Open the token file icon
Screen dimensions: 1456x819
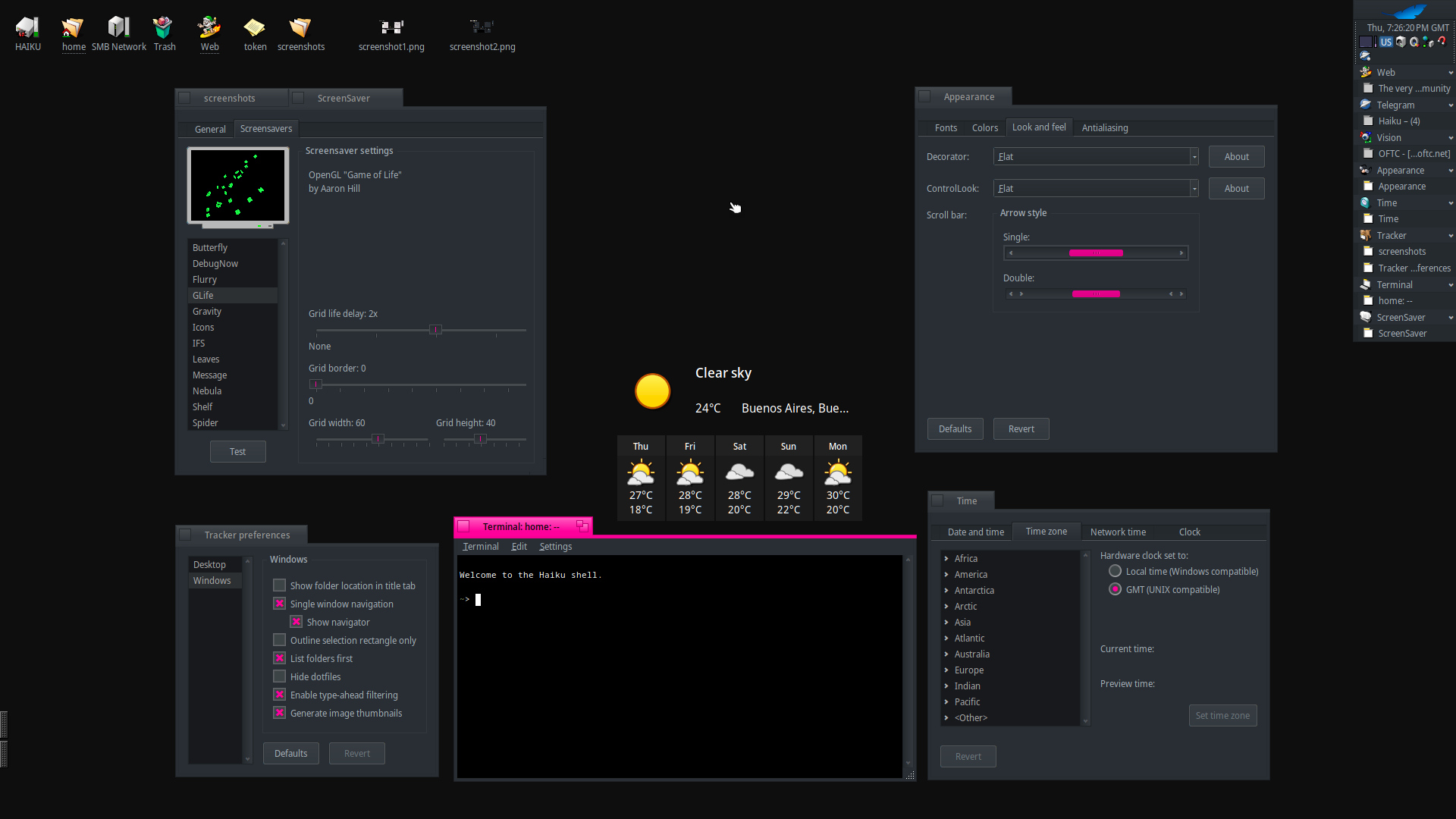255,27
